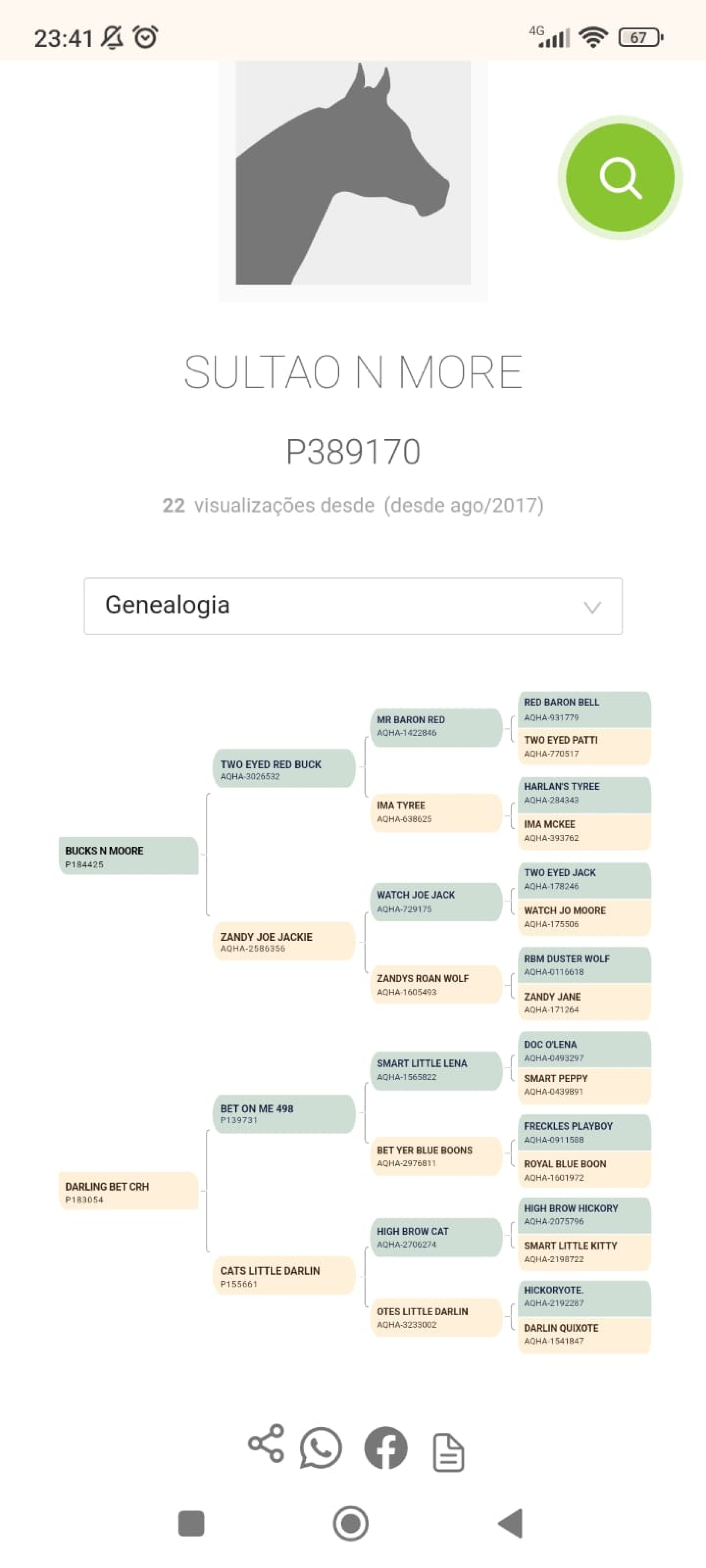706x1568 pixels.
Task: Open the horse silhouette profile photo
Action: pos(353,174)
